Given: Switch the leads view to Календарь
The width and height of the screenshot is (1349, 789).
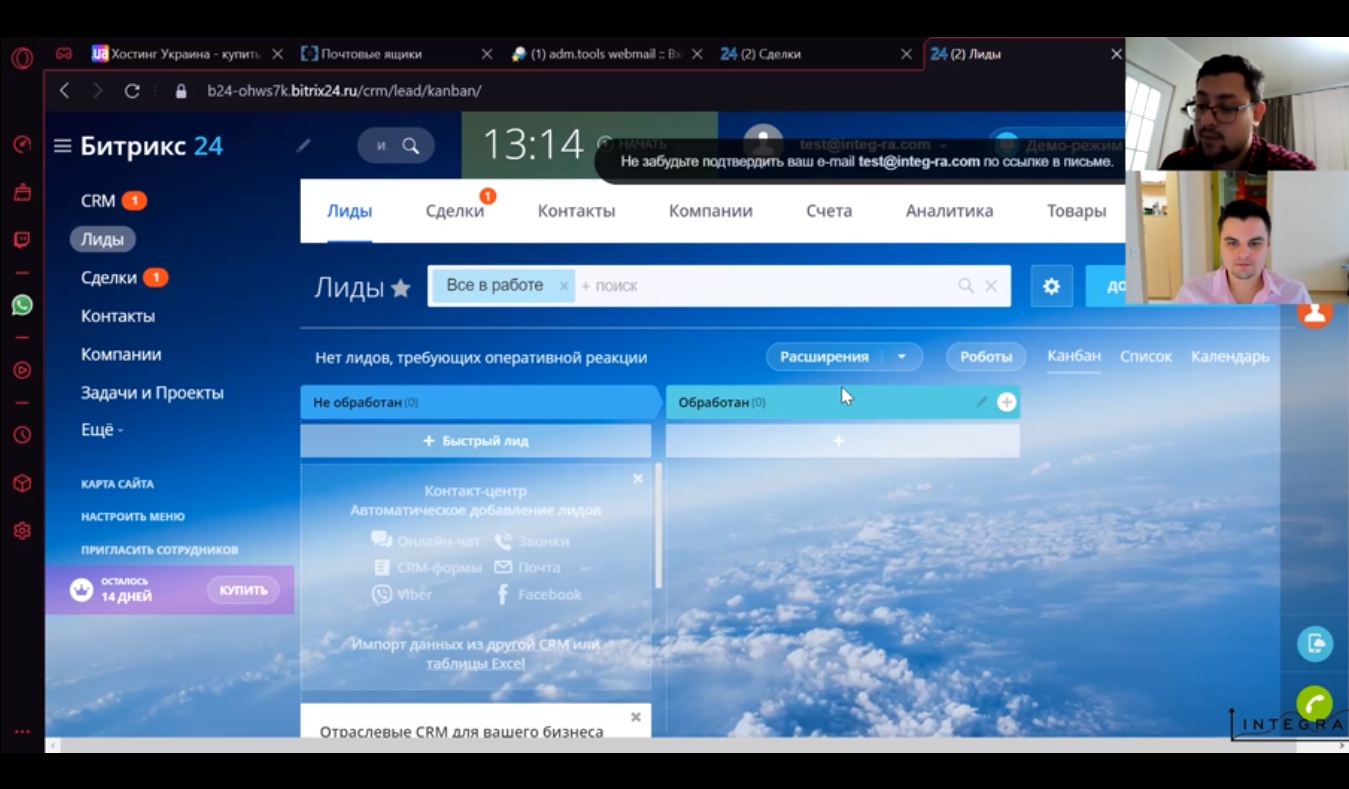Looking at the screenshot, I should click(x=1230, y=356).
